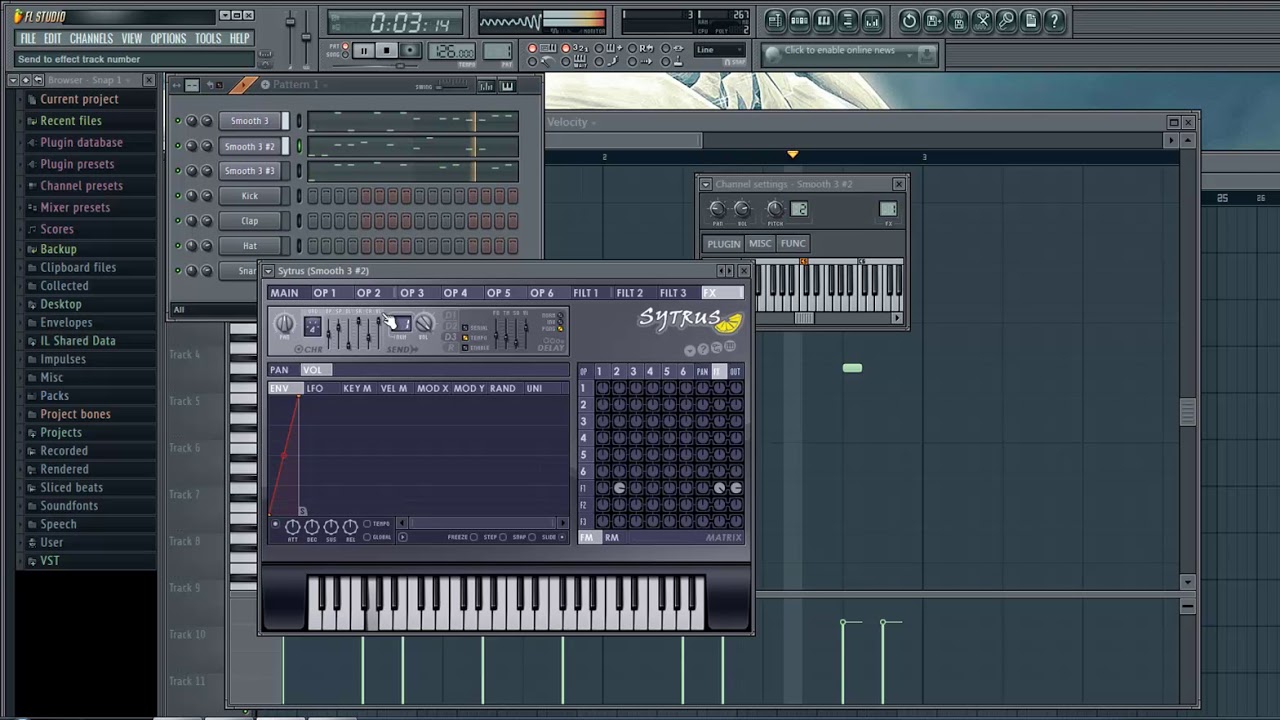The width and height of the screenshot is (1280, 720).
Task: Toggle envelope GLOBAL option in Sytrus
Action: (x=367, y=537)
